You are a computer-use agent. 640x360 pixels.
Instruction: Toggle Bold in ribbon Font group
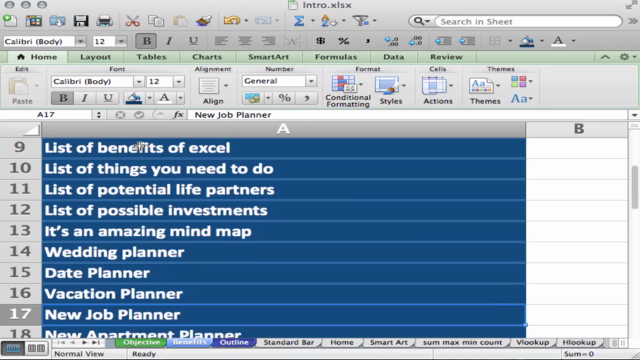click(63, 98)
